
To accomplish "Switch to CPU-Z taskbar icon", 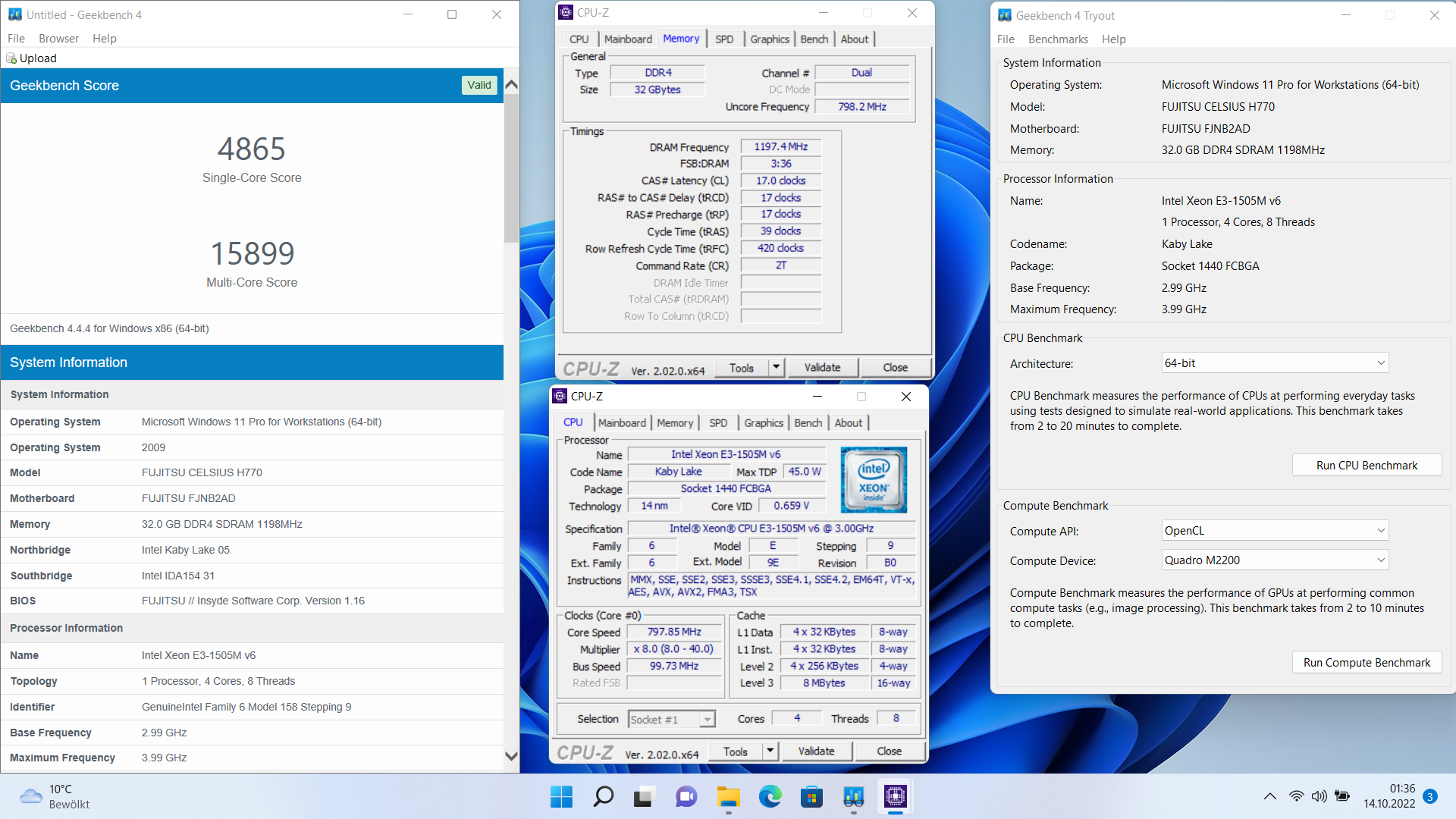I will [895, 797].
